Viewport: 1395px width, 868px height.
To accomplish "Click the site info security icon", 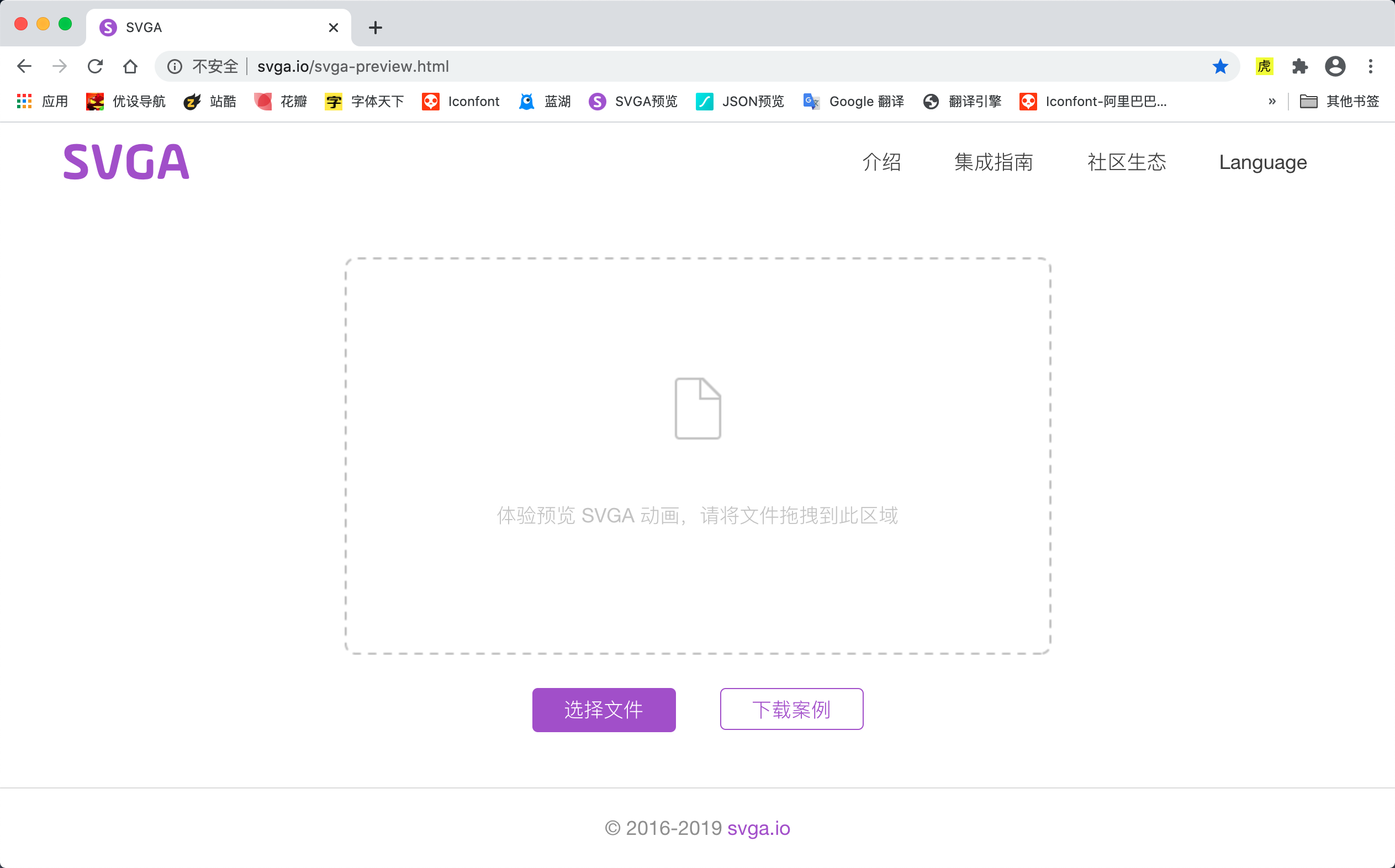I will click(x=175, y=67).
